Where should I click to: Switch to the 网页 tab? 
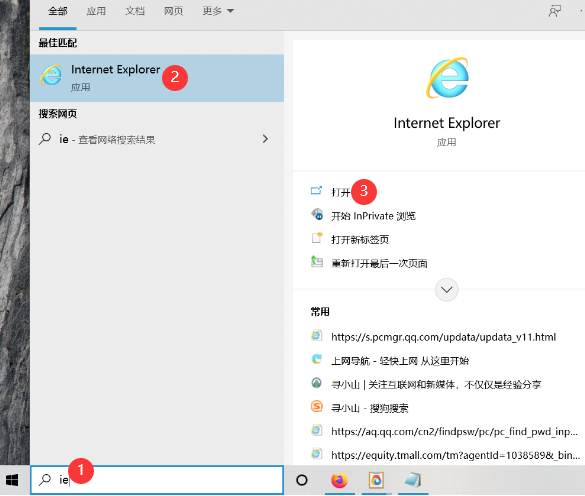pos(173,11)
